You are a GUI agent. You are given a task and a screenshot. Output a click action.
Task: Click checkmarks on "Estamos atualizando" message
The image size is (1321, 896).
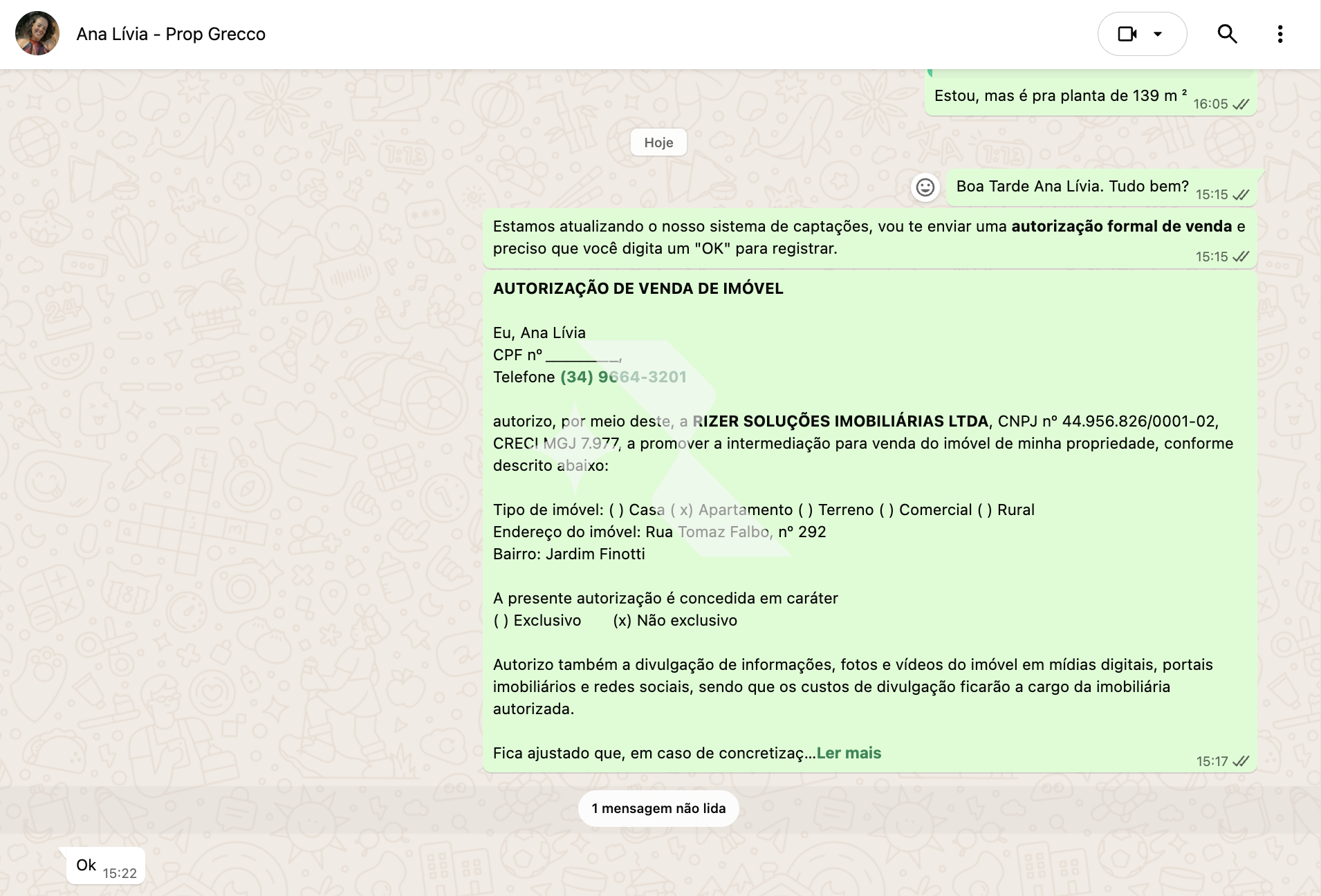click(x=1241, y=256)
